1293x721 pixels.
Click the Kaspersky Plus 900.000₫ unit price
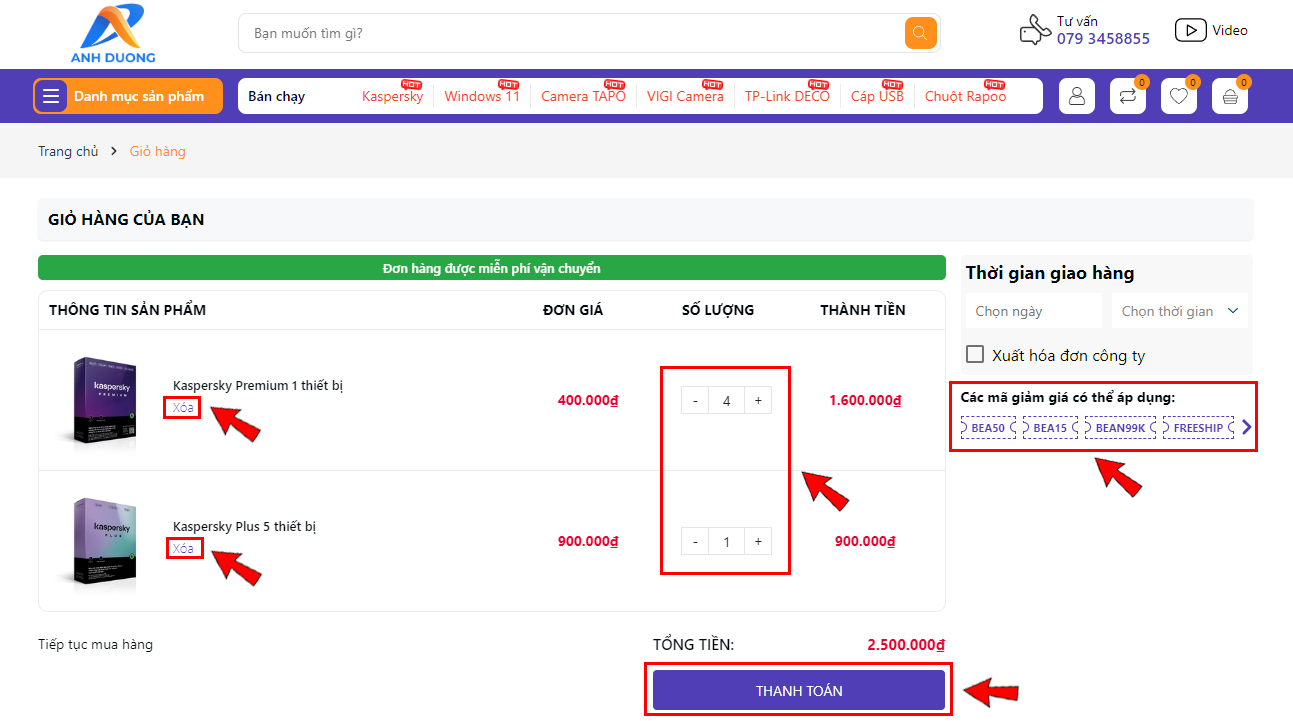[589, 542]
